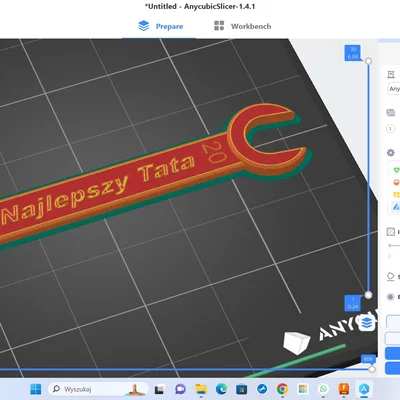Click the filament spool icon
400x400 pixels.
391,113
